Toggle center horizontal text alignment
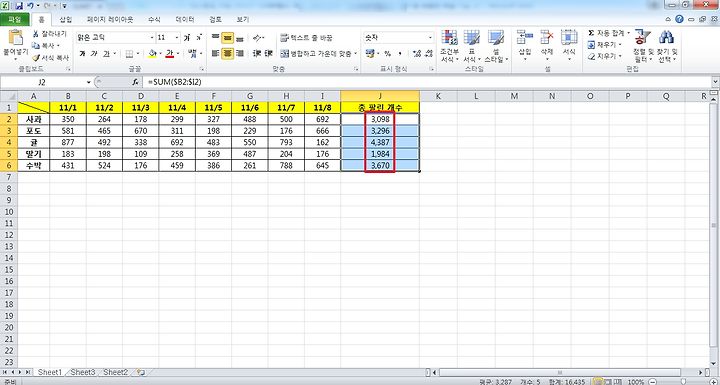Image resolution: width=720 pixels, height=385 pixels. coord(228,54)
